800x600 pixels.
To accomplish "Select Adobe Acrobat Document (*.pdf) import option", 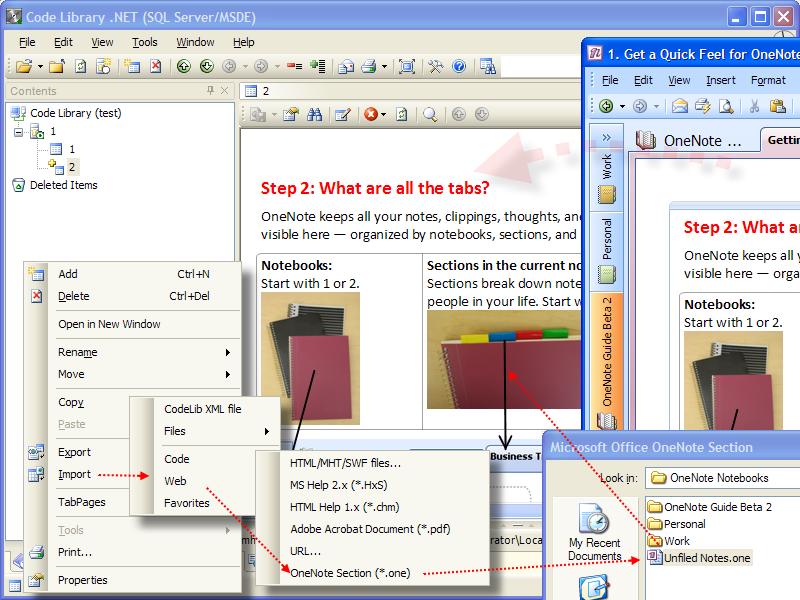I will [370, 530].
